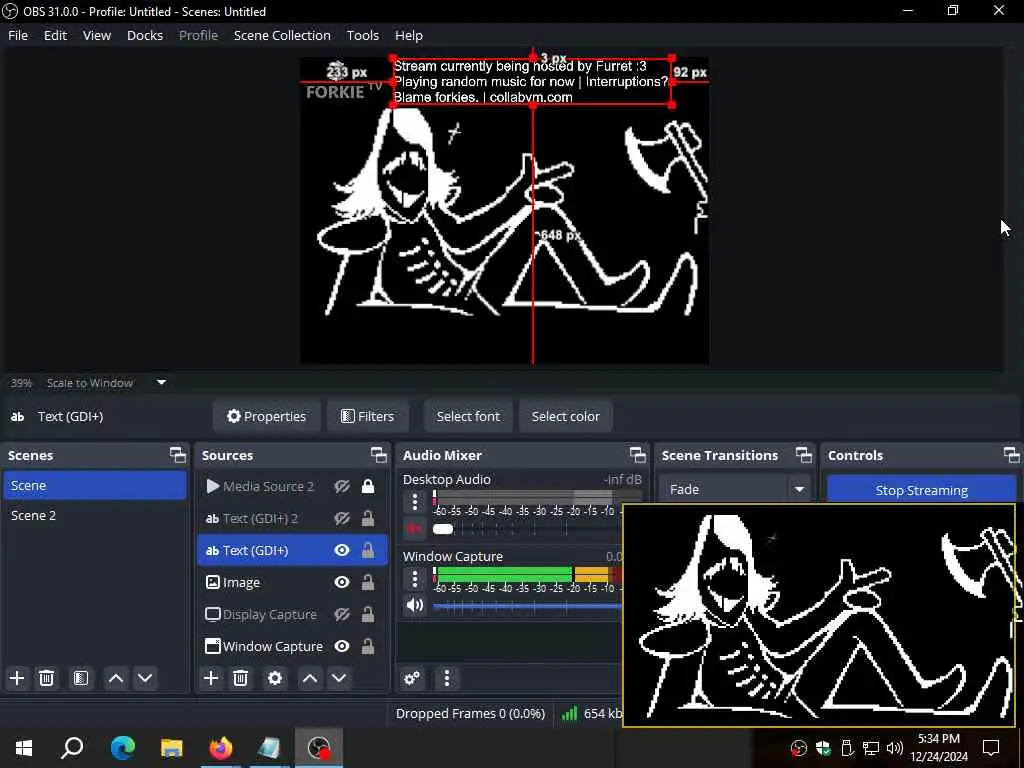Open advanced audio properties gears icon
1024x768 pixels.
(x=412, y=678)
